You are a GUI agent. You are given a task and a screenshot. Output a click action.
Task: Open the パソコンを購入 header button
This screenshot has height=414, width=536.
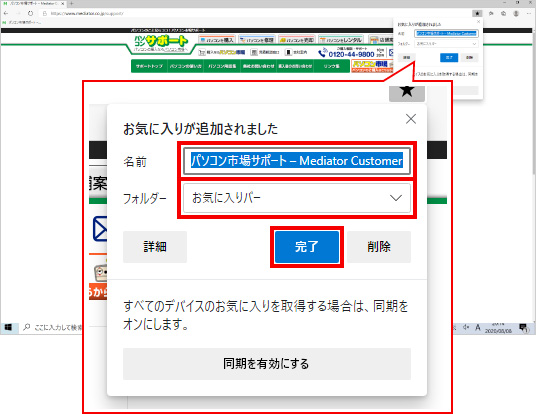tap(217, 40)
